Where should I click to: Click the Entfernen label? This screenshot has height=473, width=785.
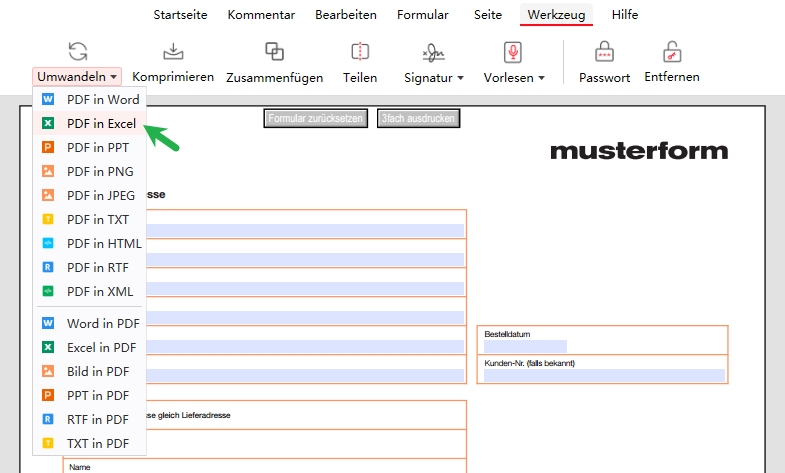pos(672,77)
